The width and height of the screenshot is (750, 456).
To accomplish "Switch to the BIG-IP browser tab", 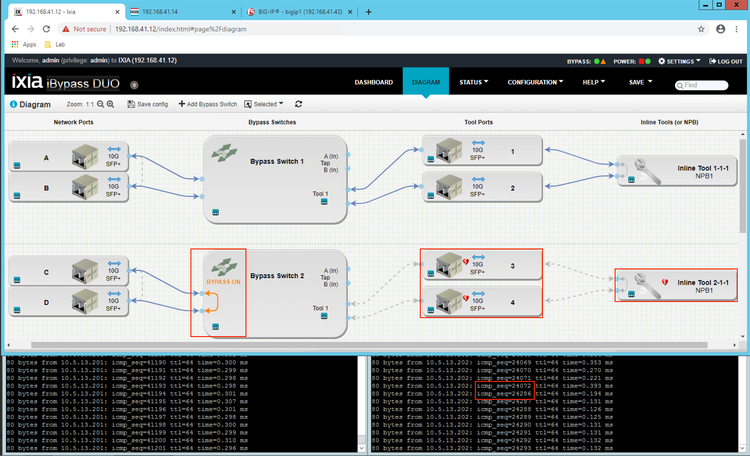I will click(x=295, y=12).
